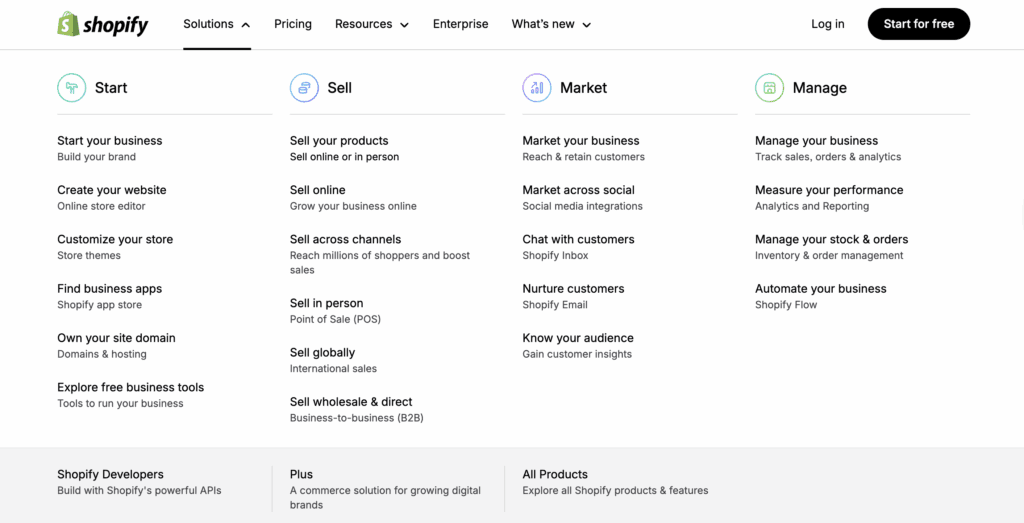Viewport: 1024px width, 523px height.
Task: Click the 'Track sales, orders & analytics' subtitle
Action: click(x=828, y=157)
